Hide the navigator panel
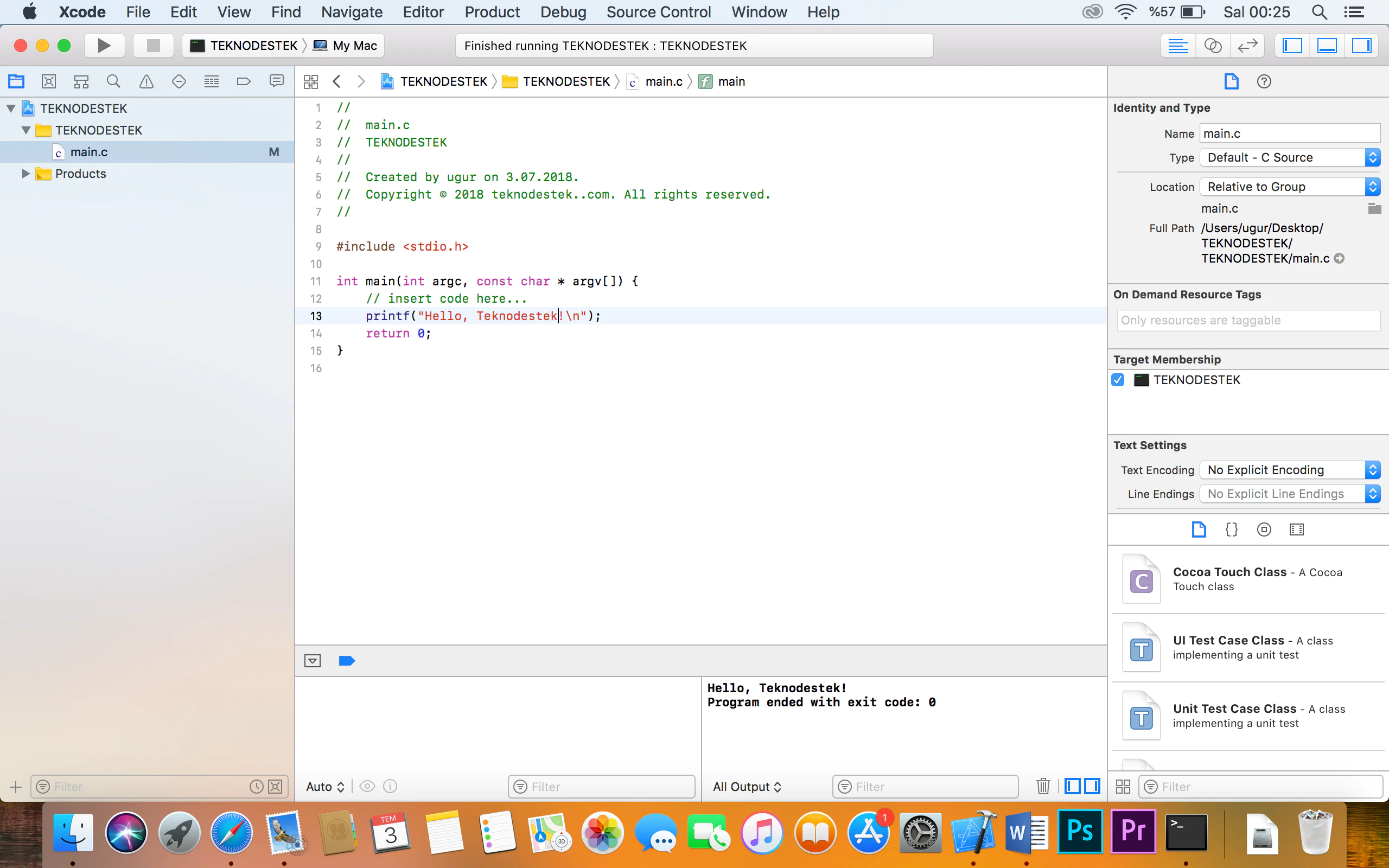 coord(1292,46)
